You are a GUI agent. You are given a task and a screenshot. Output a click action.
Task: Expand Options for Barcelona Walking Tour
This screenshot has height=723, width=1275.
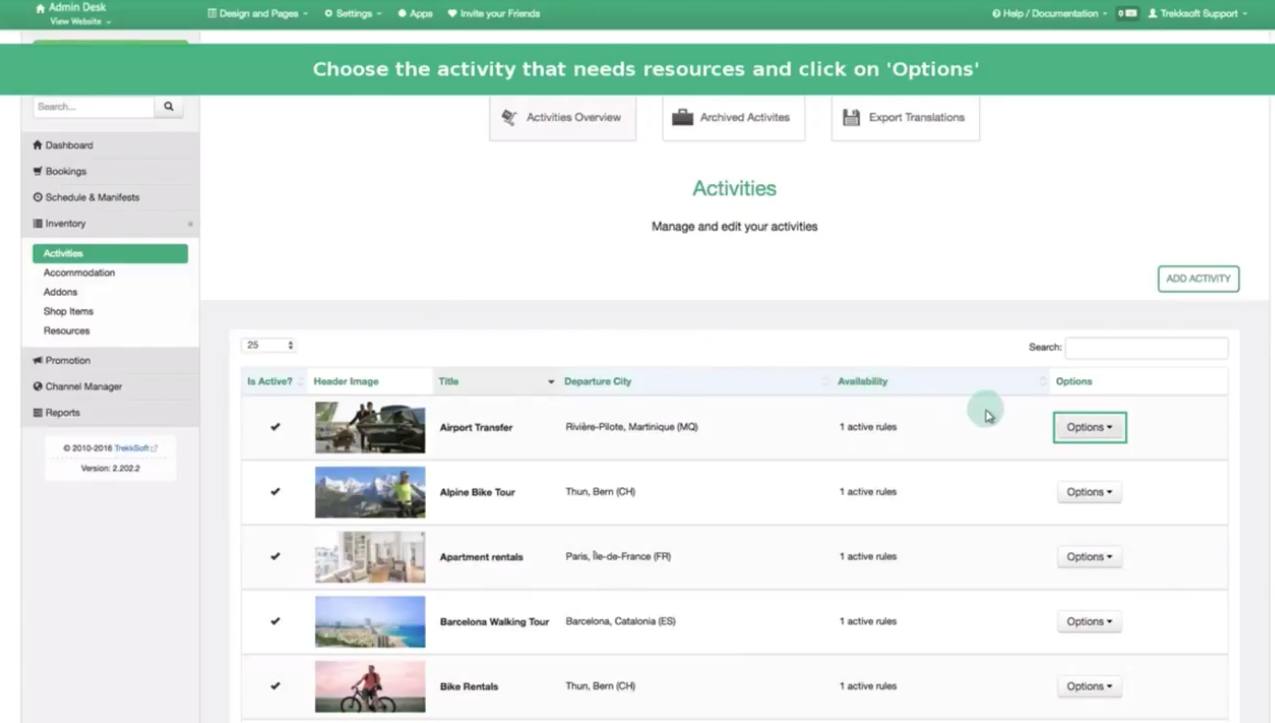click(1089, 621)
